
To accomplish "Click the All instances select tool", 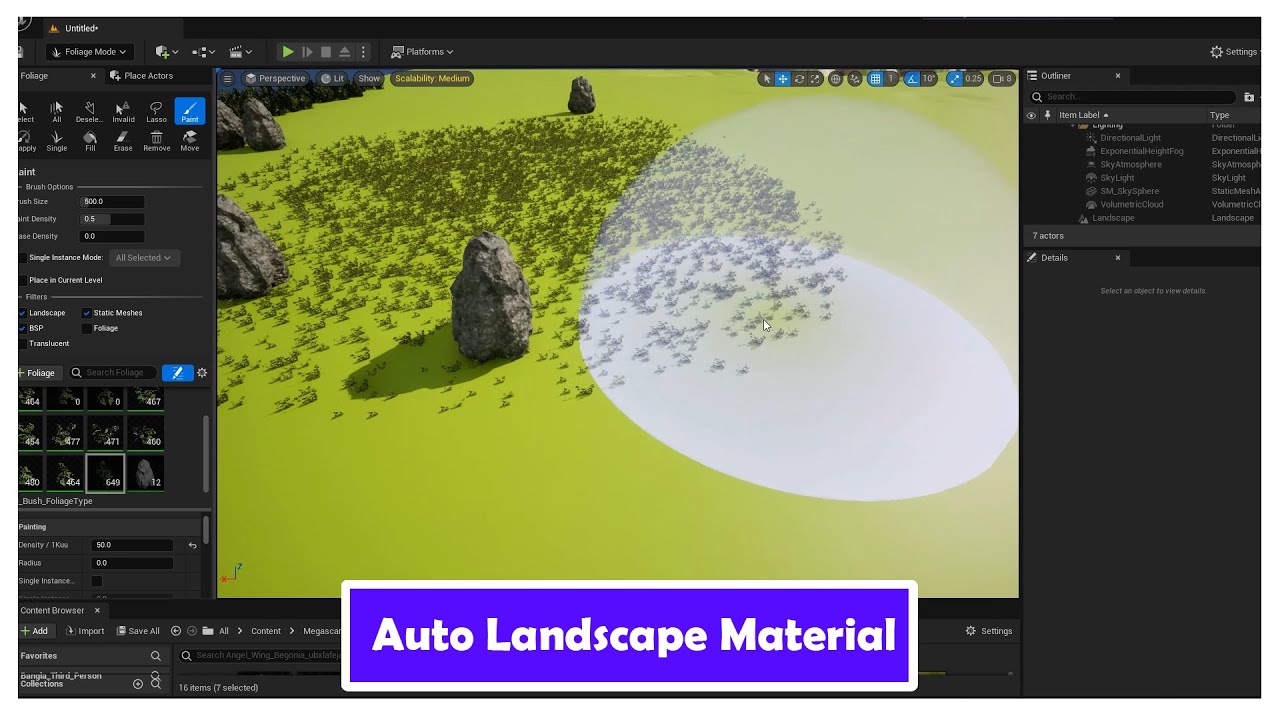I will point(57,111).
